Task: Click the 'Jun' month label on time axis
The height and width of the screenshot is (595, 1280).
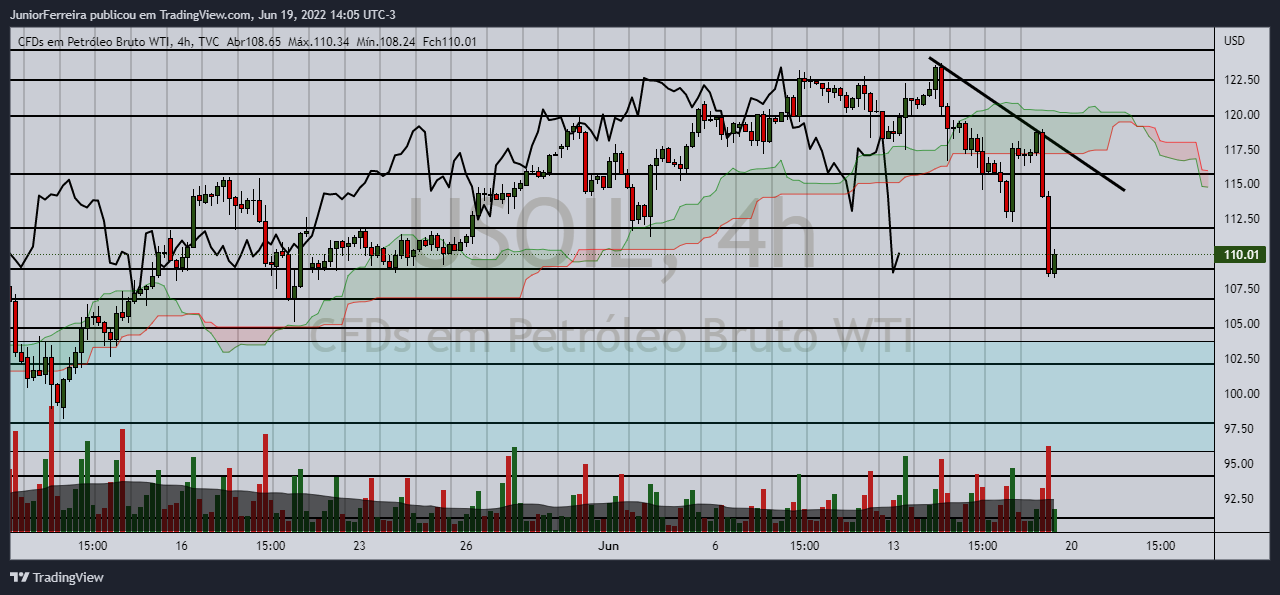Action: tap(608, 547)
